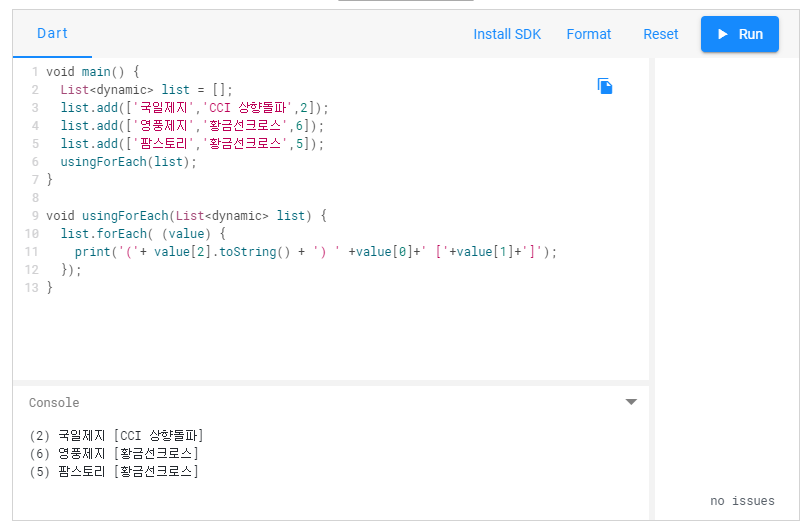This screenshot has height=527, width=810.
Task: Copy the code with the clipboard icon
Action: pyautogui.click(x=605, y=86)
